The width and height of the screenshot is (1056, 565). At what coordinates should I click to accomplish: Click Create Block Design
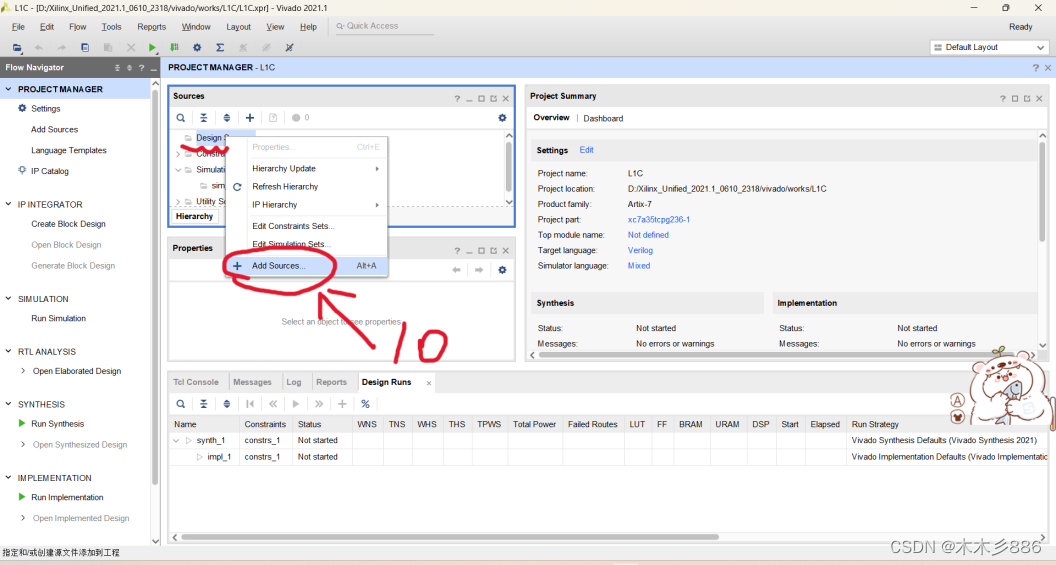(x=68, y=224)
